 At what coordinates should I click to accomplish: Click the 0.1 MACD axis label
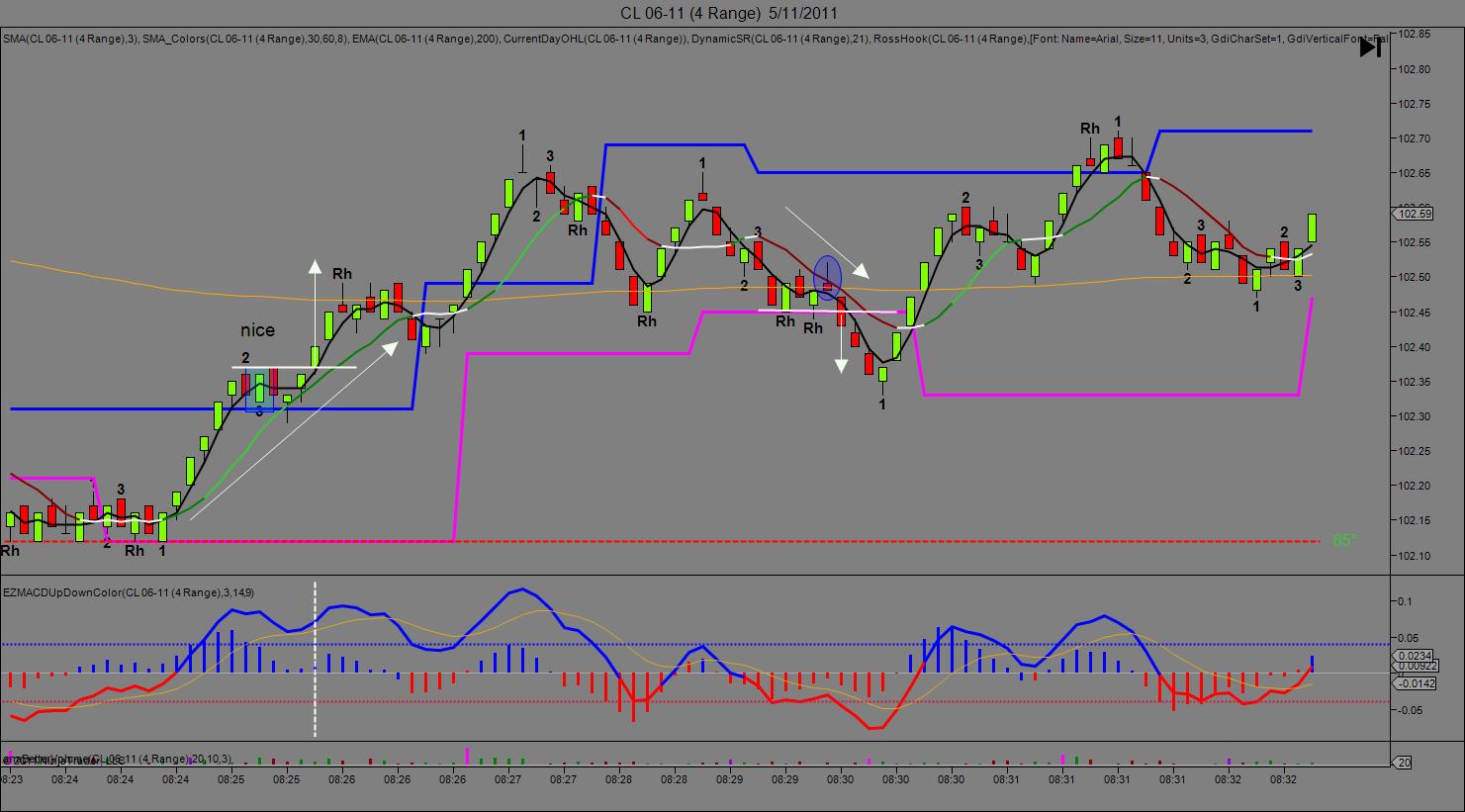[1403, 601]
